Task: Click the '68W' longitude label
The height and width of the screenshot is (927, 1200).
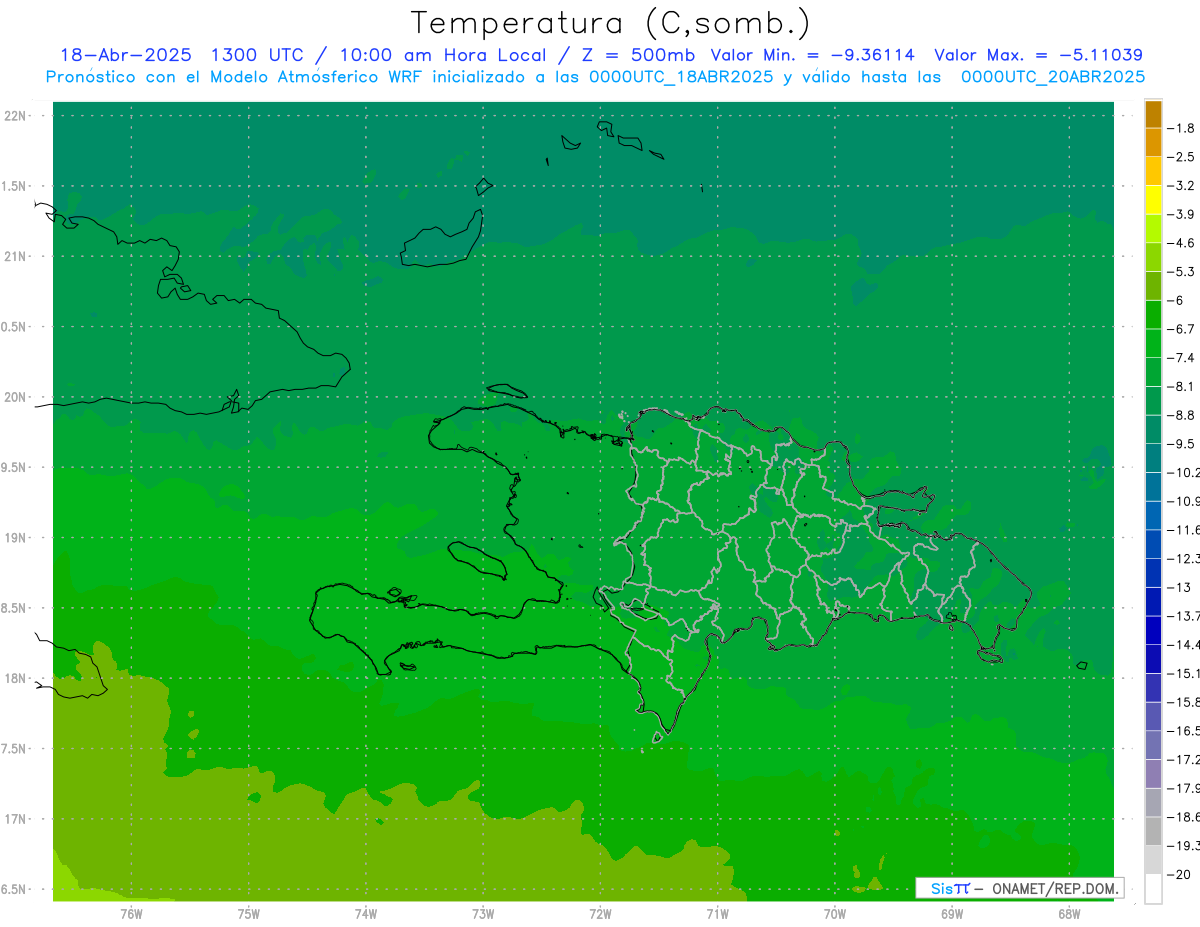Action: 1068,913
